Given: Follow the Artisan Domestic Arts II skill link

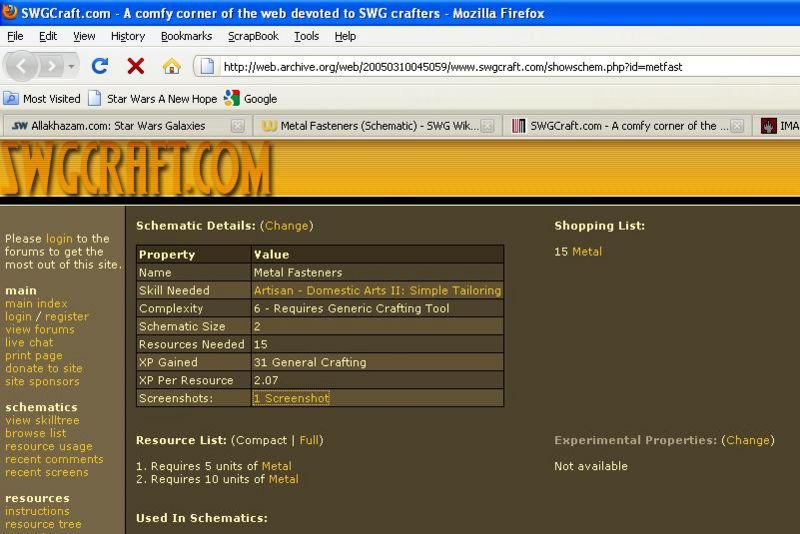Looking at the screenshot, I should tap(377, 290).
